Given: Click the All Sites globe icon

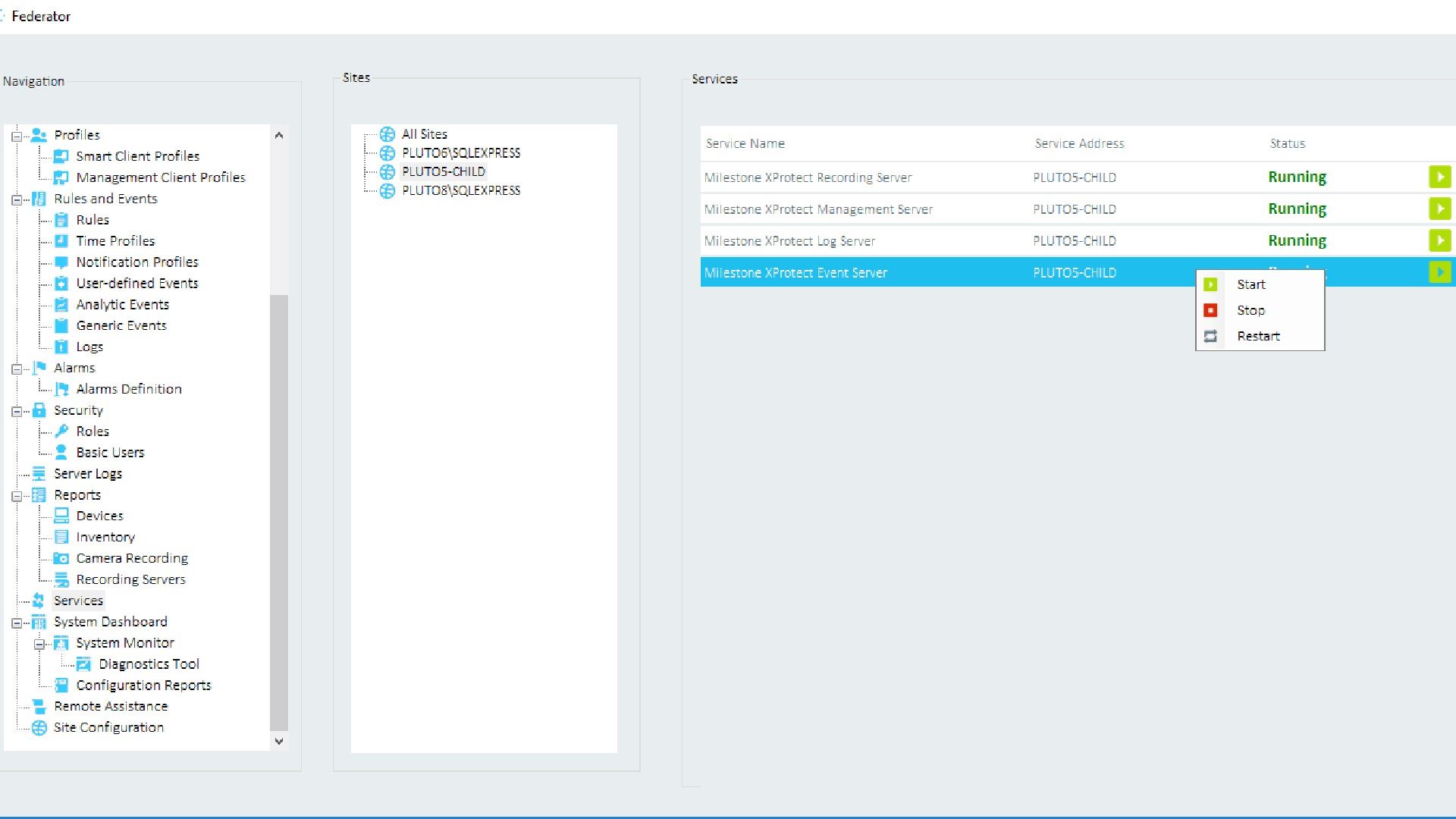Looking at the screenshot, I should tap(388, 134).
